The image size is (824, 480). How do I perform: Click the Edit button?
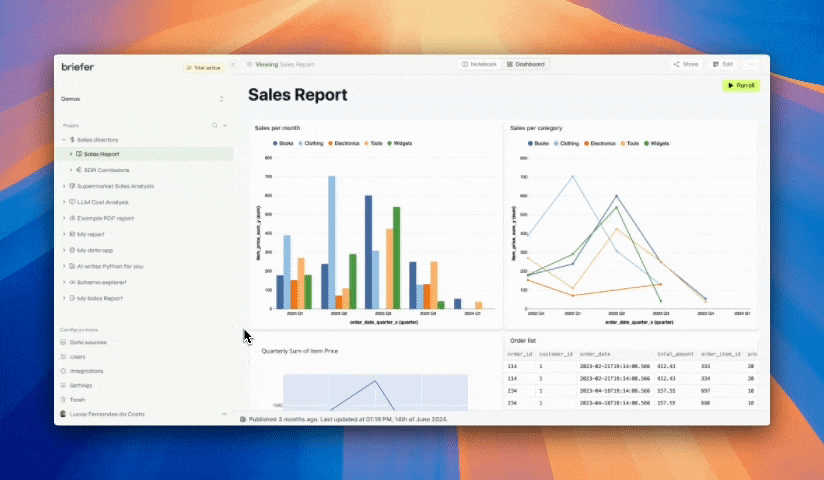(x=723, y=64)
